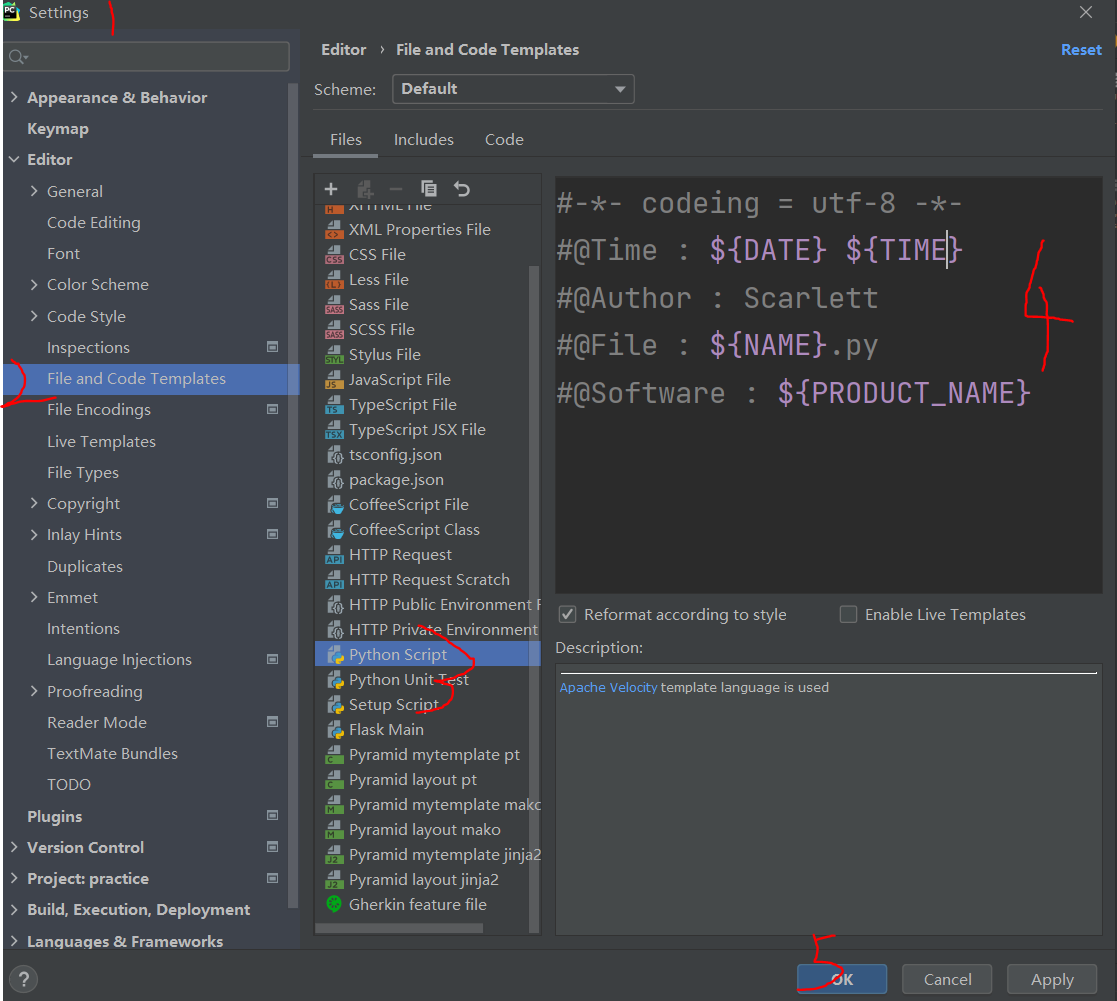Switch to the Includes tab
This screenshot has width=1117, height=1001.
pyautogui.click(x=424, y=140)
